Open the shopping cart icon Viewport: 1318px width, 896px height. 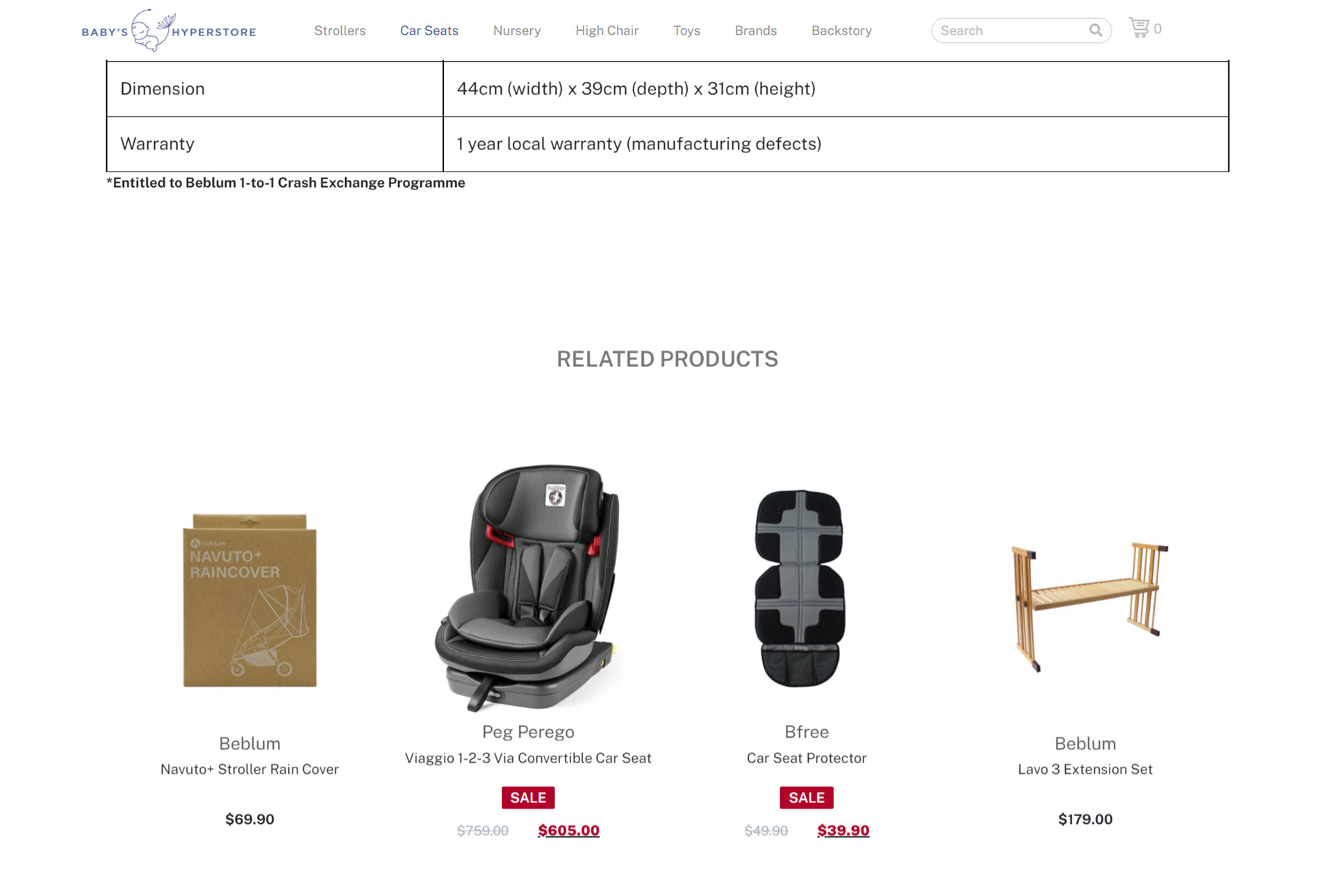coord(1139,28)
